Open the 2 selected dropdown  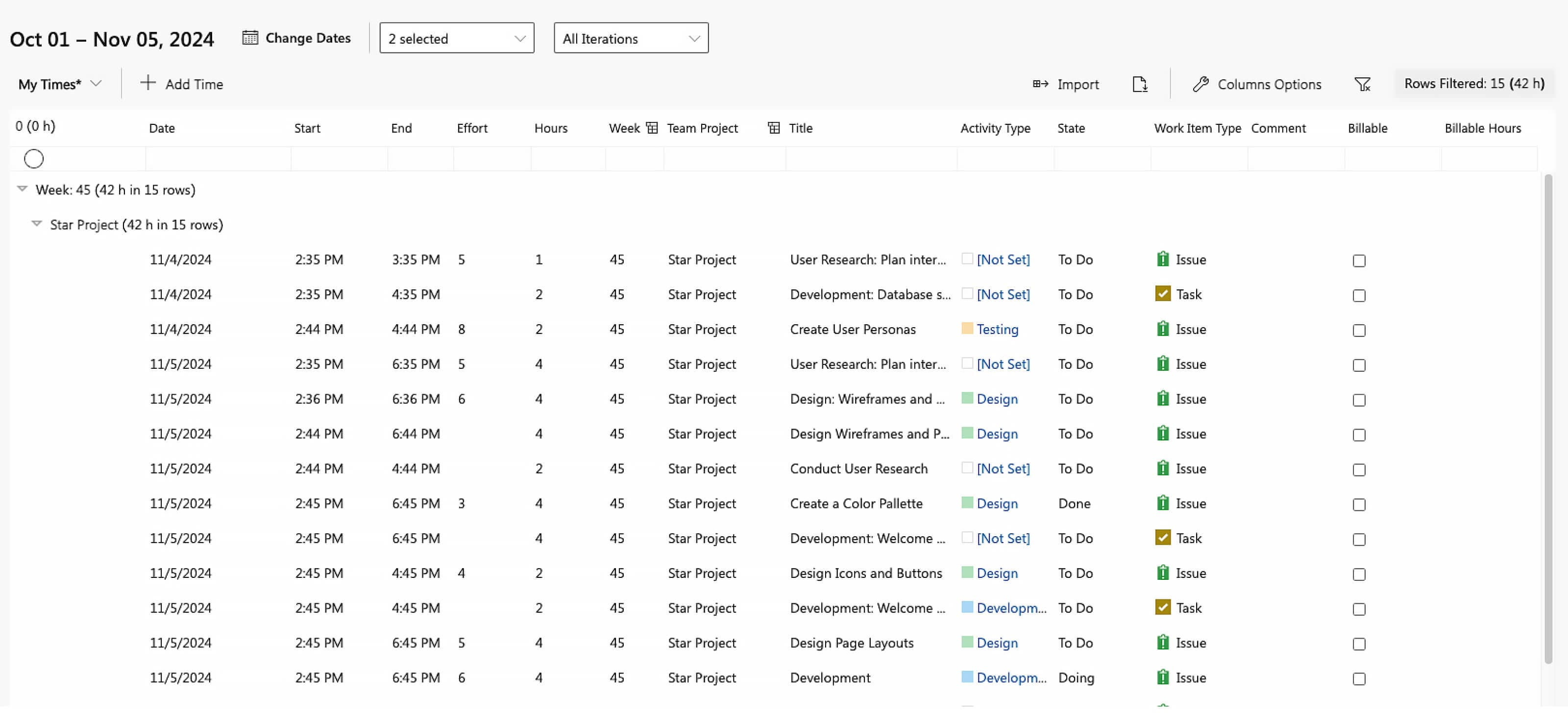click(x=457, y=38)
